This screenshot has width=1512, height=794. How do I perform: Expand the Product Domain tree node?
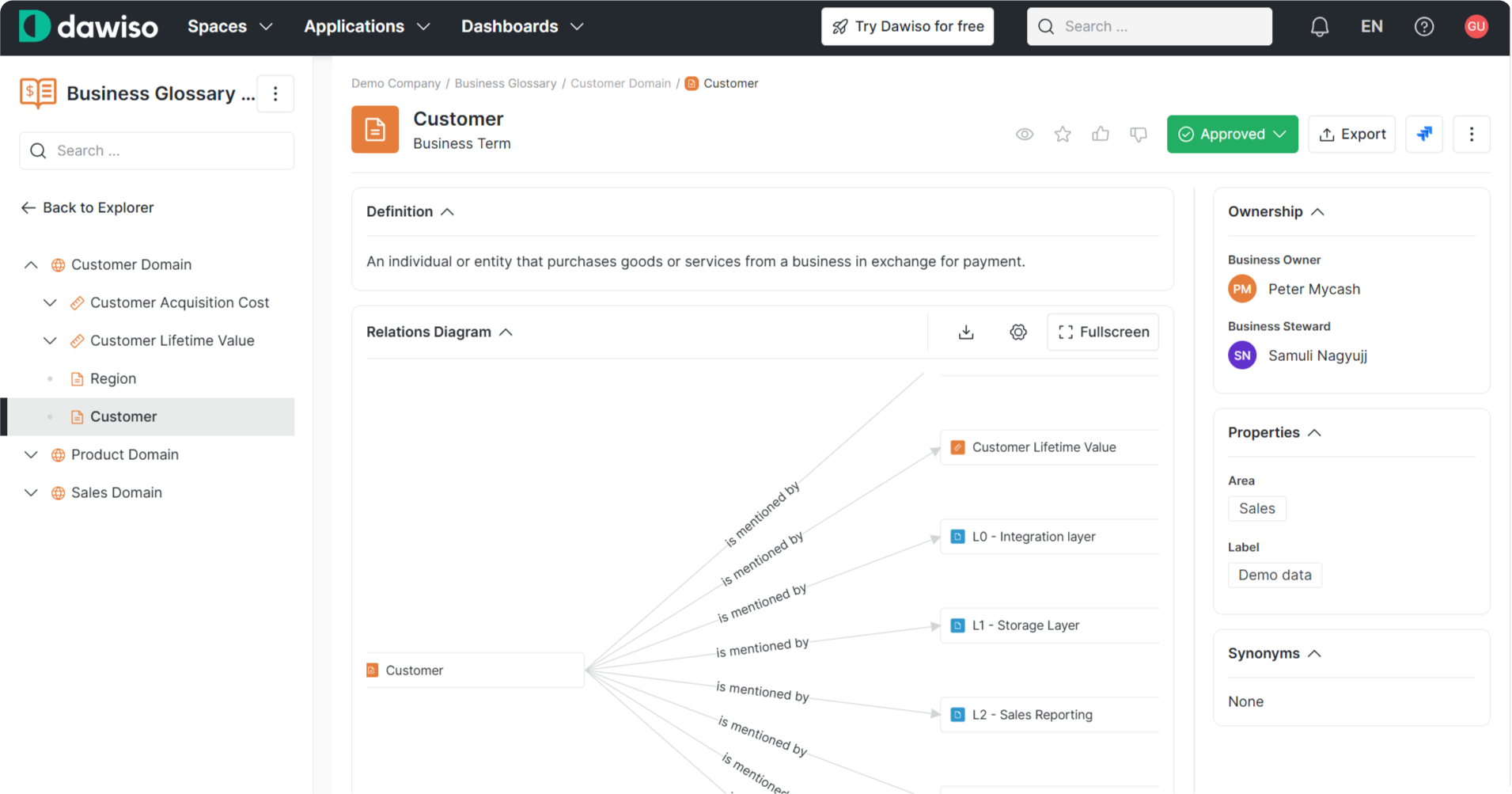[x=31, y=455]
